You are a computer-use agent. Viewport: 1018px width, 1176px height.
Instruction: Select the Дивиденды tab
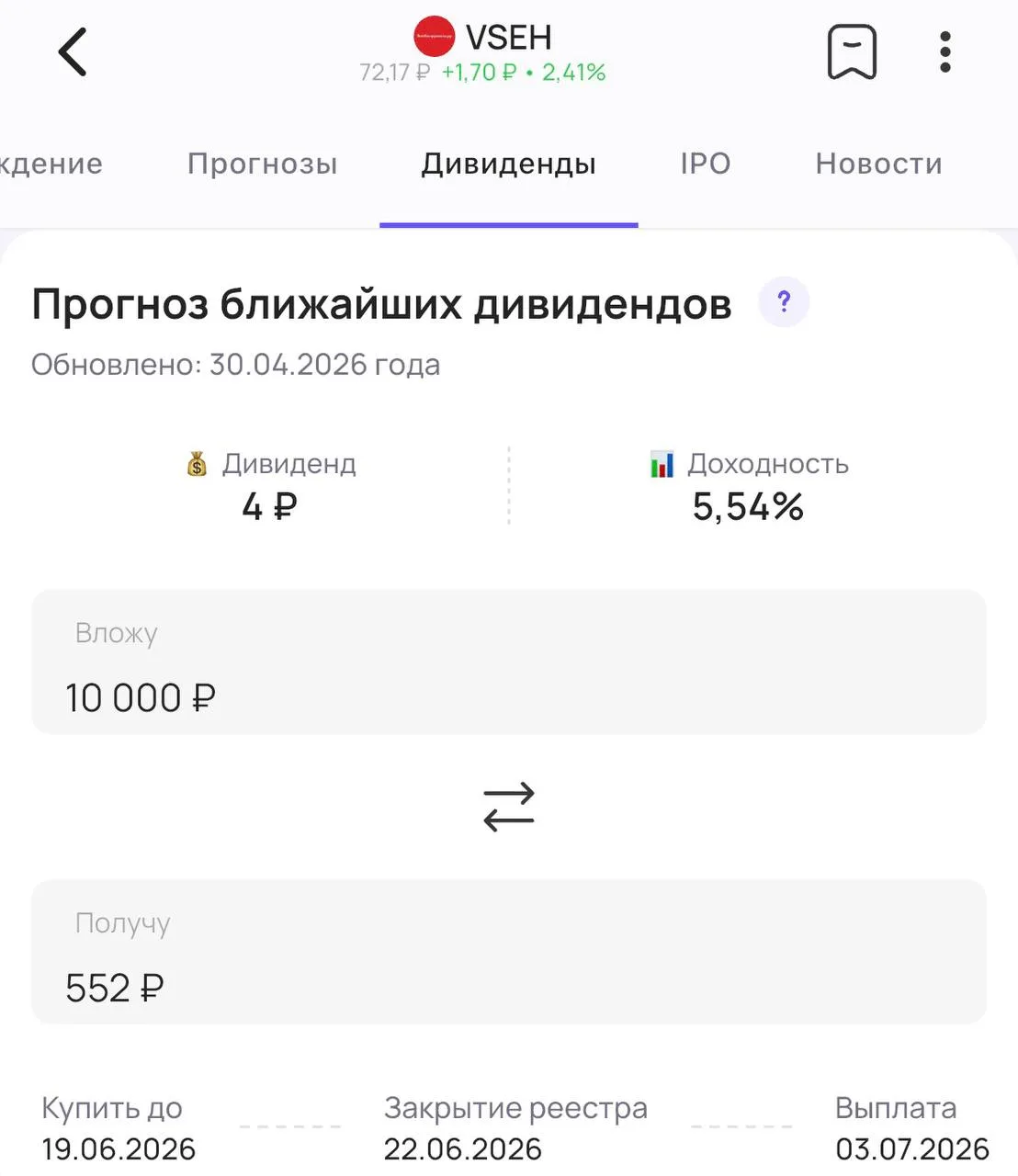click(x=509, y=164)
